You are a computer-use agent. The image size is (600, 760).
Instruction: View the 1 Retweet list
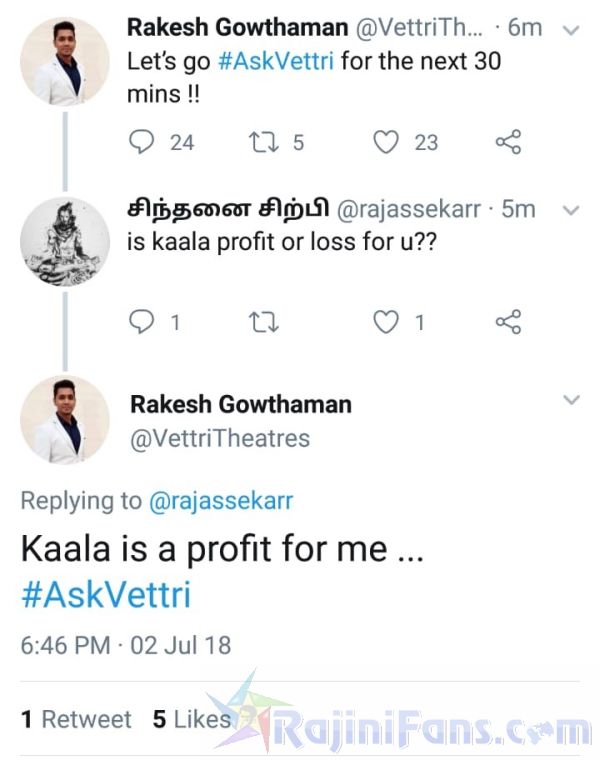point(76,719)
